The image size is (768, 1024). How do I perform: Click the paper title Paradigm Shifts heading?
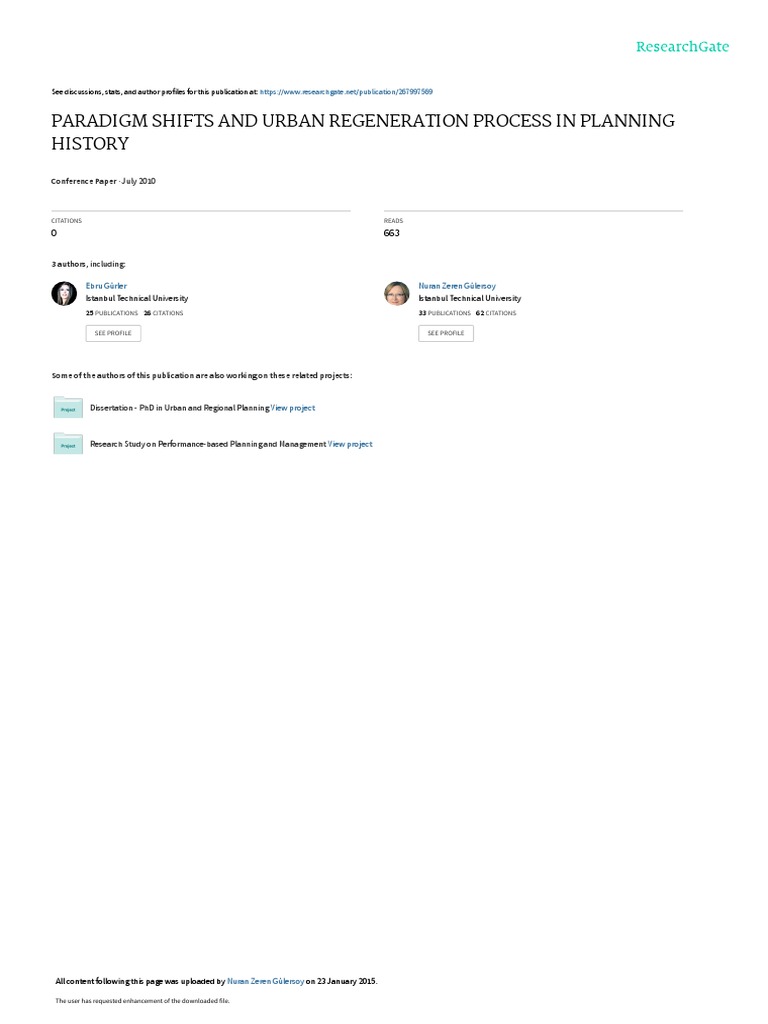pyautogui.click(x=363, y=132)
